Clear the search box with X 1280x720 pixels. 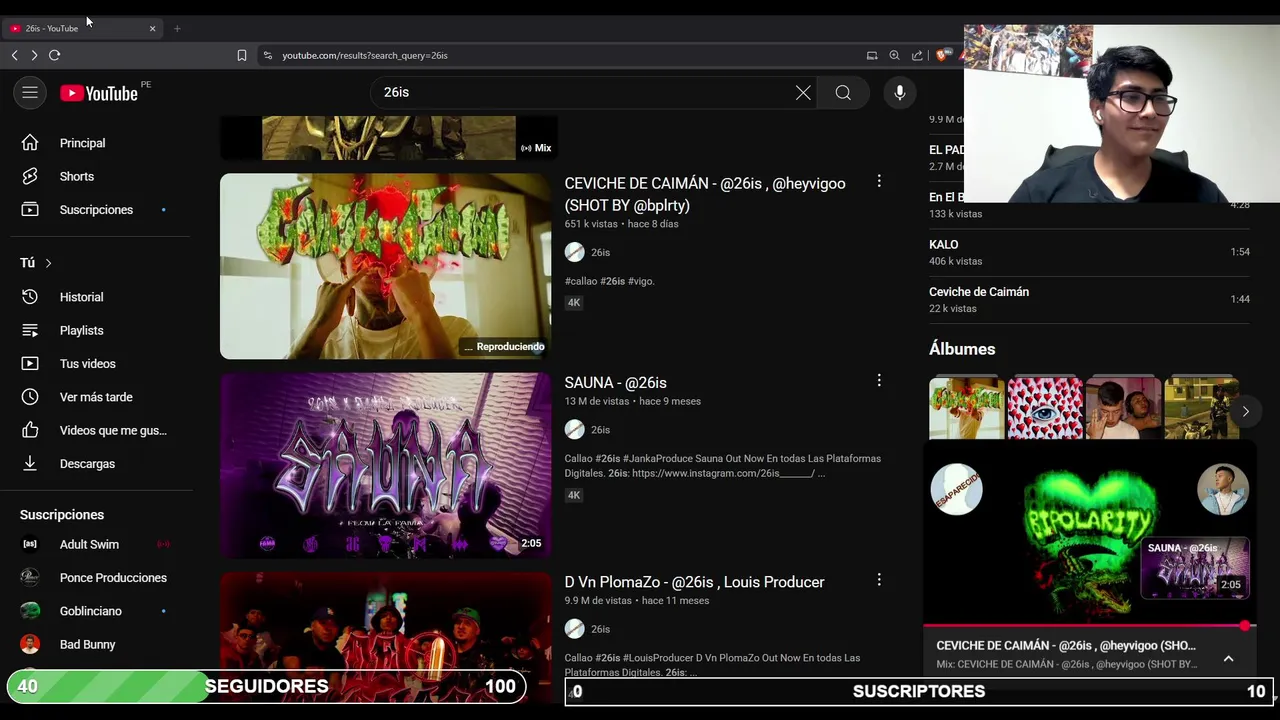point(803,93)
